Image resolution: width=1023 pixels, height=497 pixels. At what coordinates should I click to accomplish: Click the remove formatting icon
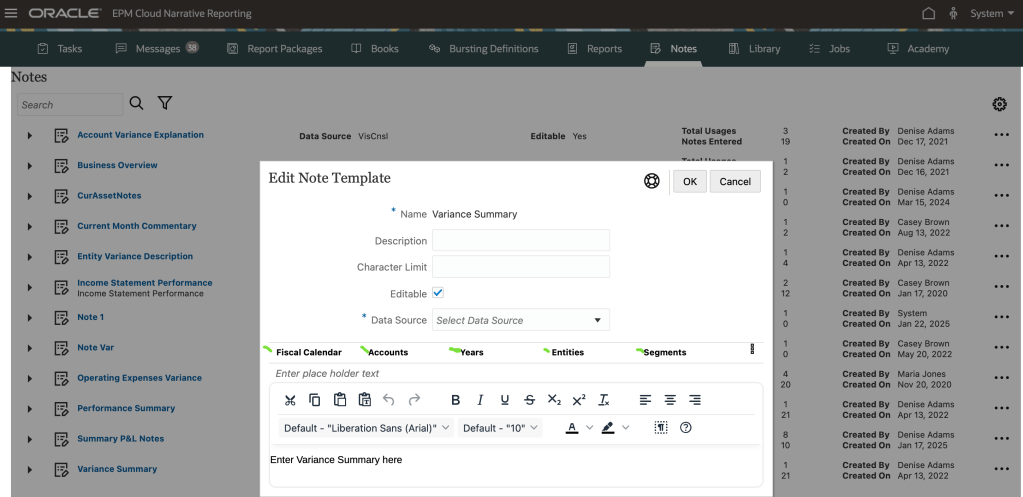tap(602, 400)
